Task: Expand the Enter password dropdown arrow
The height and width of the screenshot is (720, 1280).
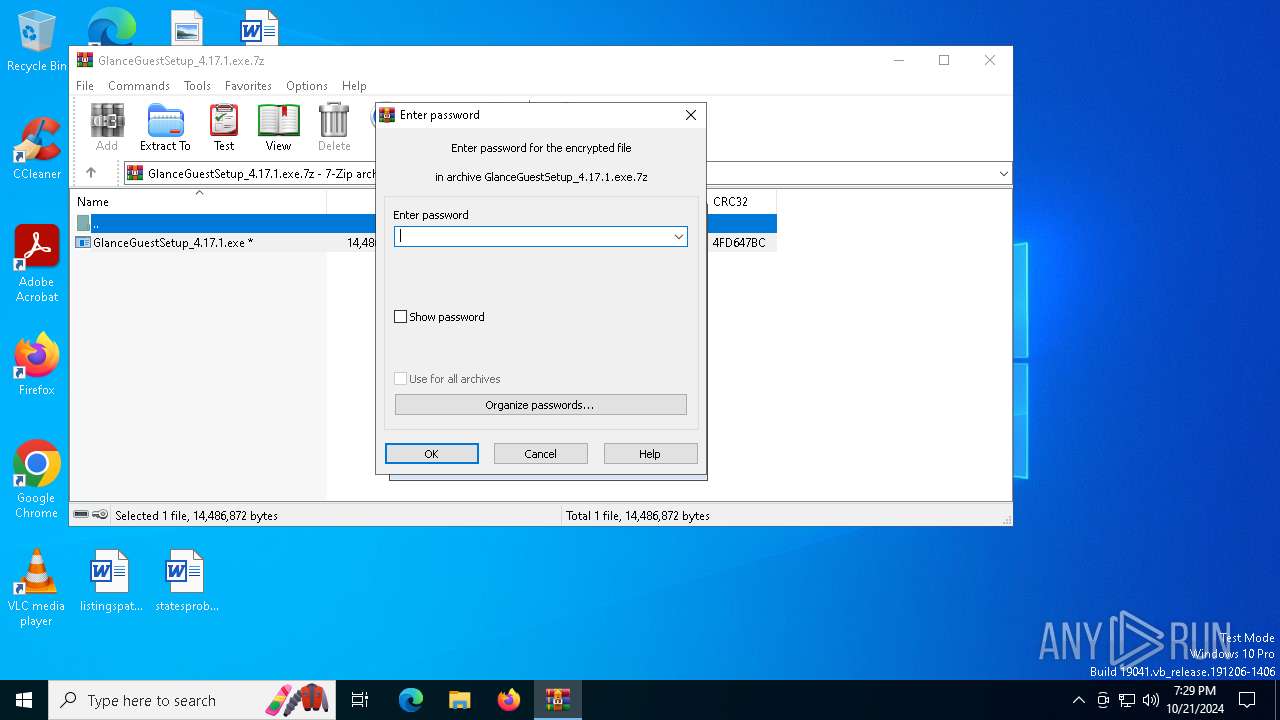Action: (678, 237)
